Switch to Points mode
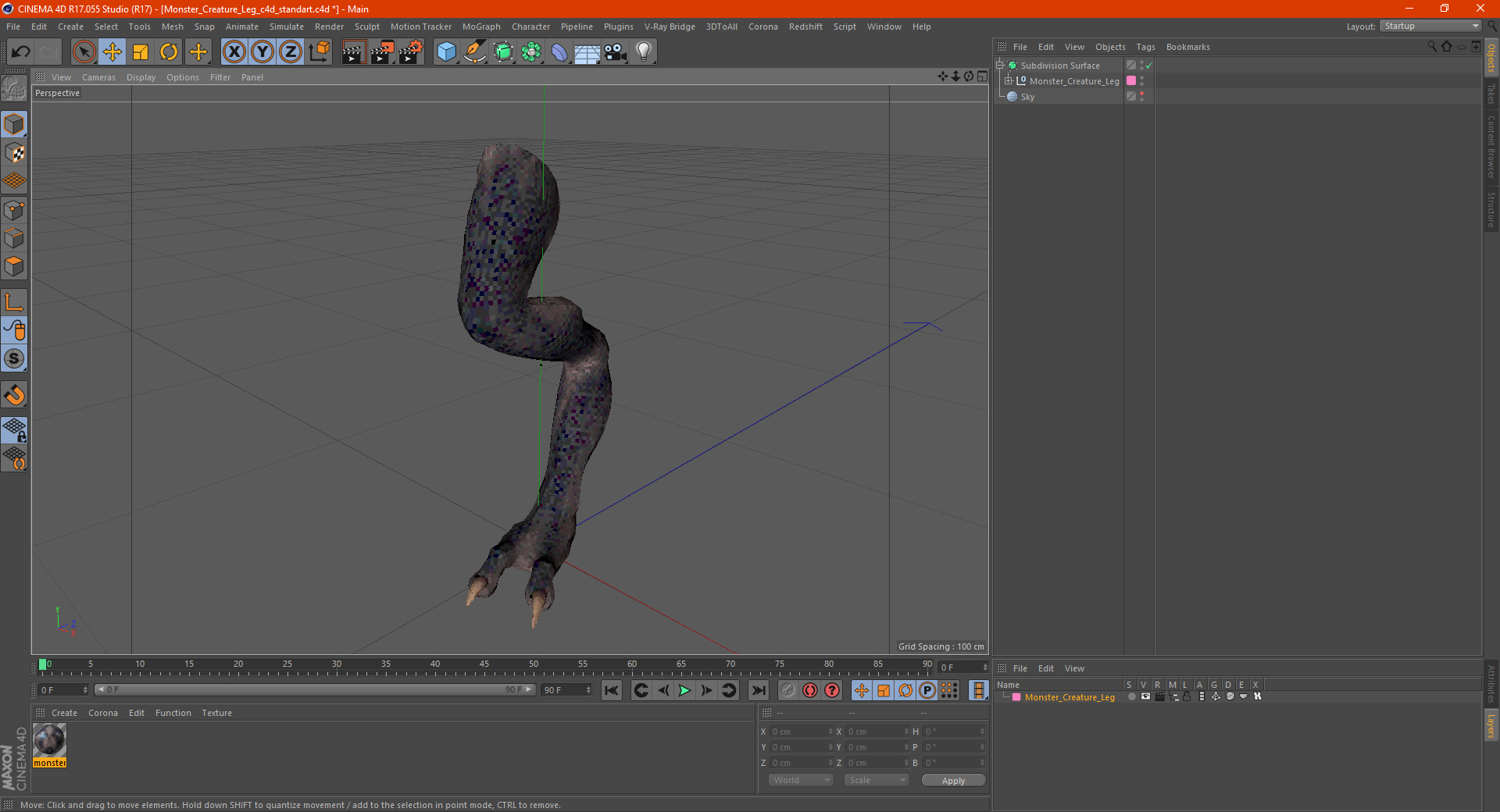 tap(14, 209)
